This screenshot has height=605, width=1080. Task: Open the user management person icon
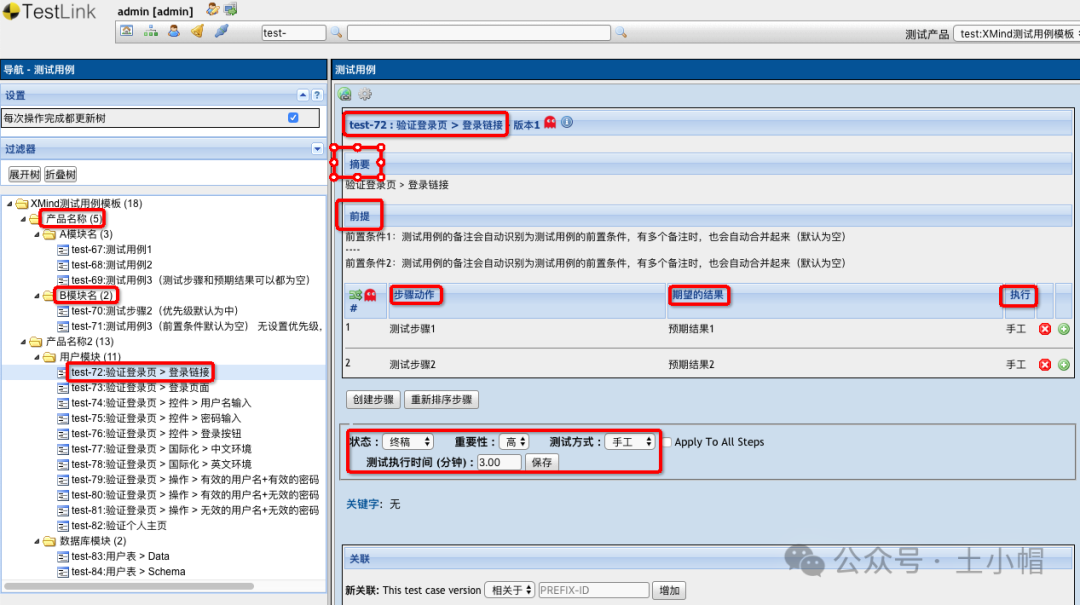click(174, 31)
